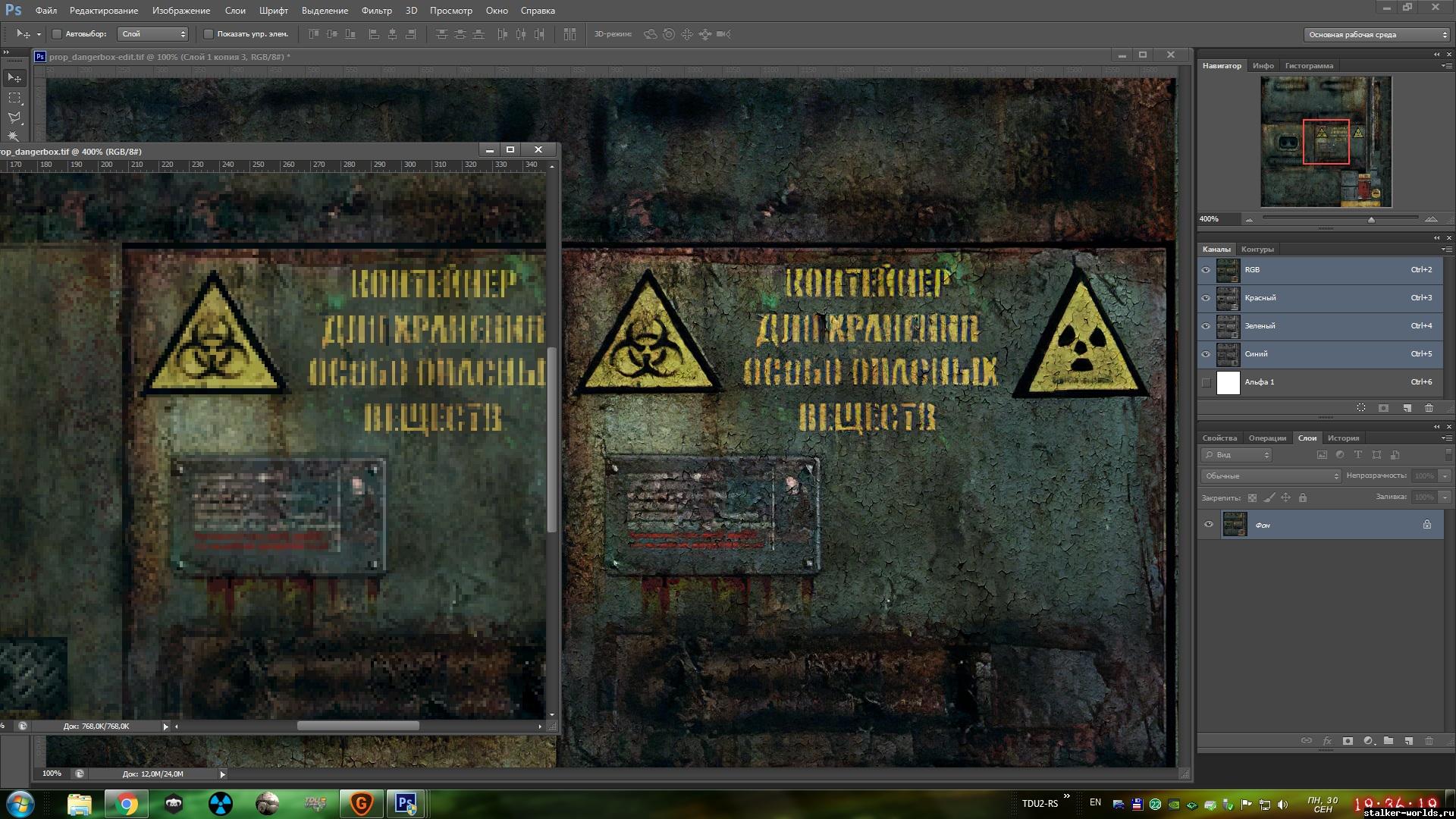Toggle layer filtering switch on
Screen dimensions: 1456x819
click(x=1448, y=454)
